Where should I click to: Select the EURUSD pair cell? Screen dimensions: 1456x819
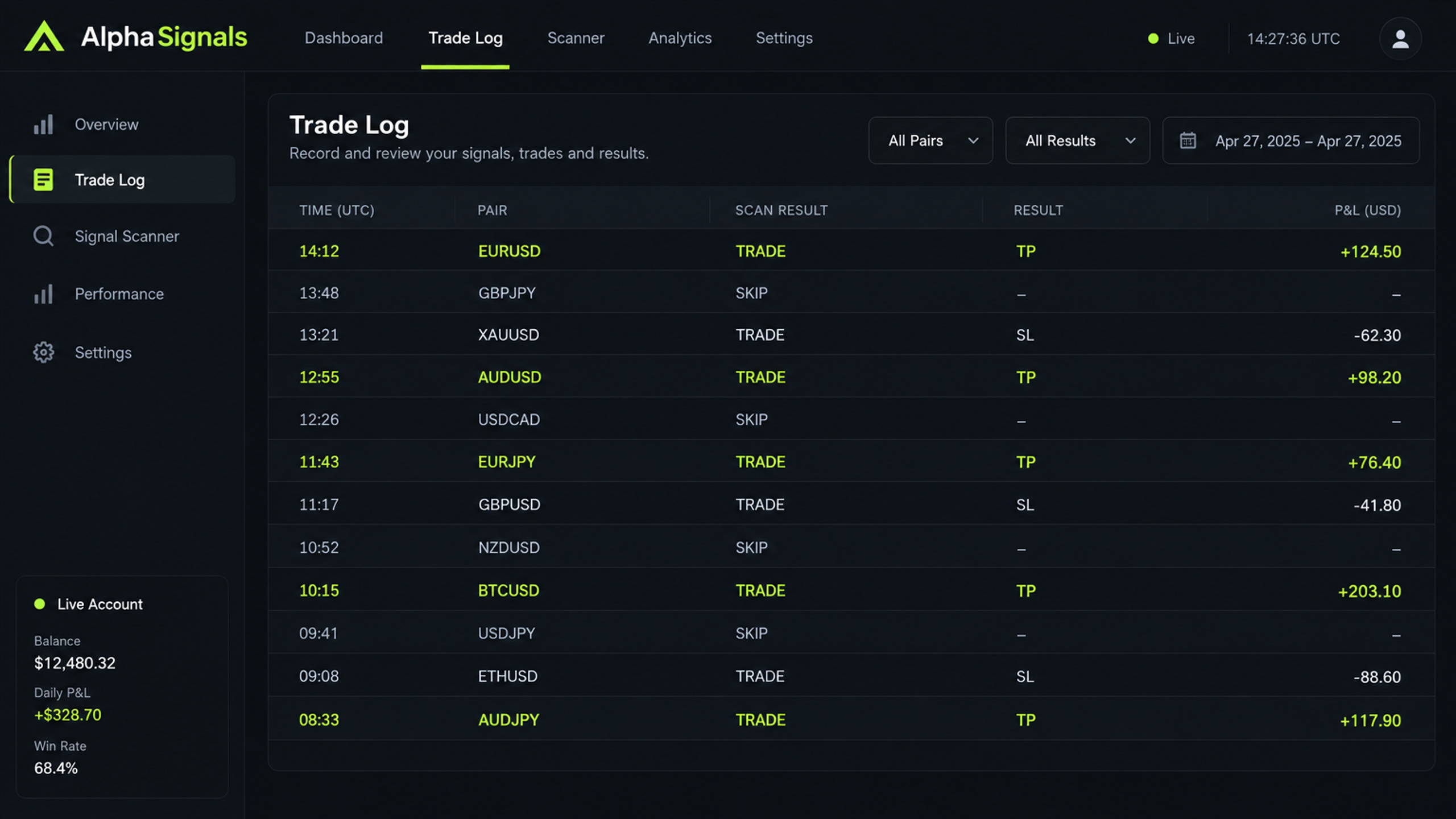(x=509, y=251)
